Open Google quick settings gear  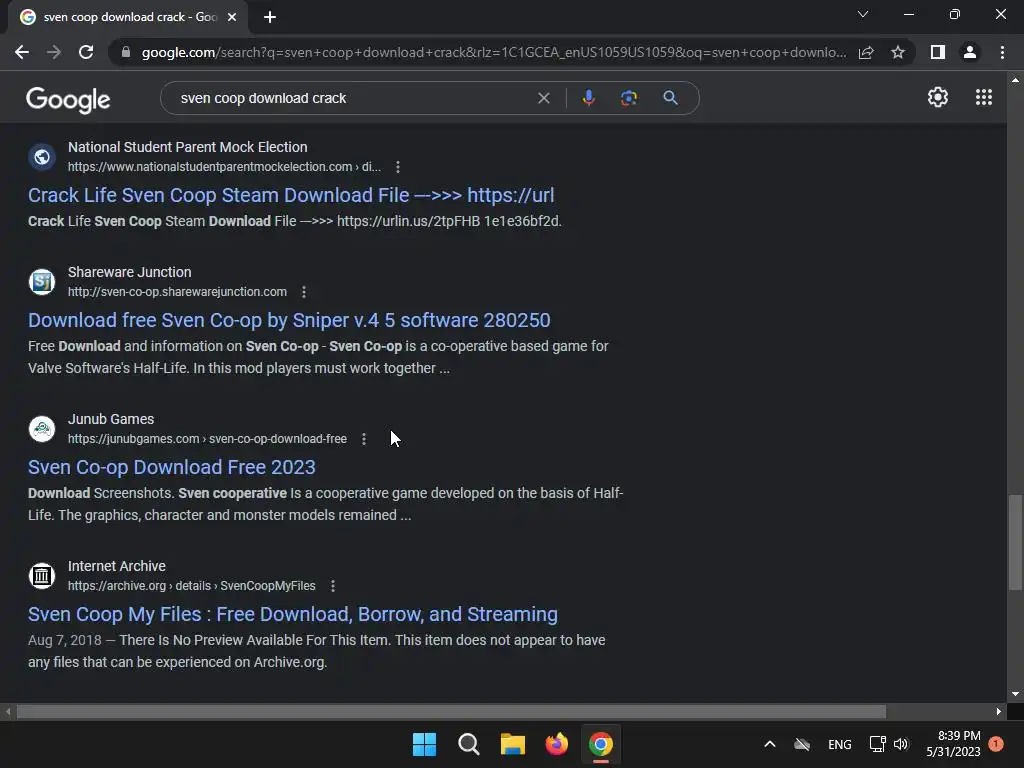pos(938,97)
